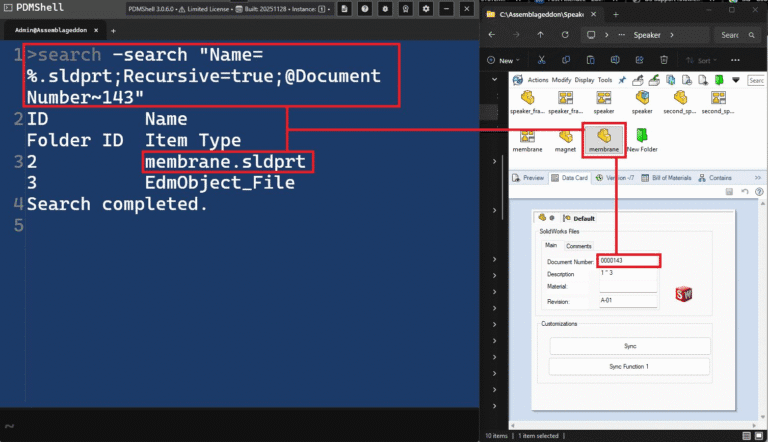The height and width of the screenshot is (442, 768).
Task: Click the Delete trash icon in Explorer
Action: pos(664,60)
